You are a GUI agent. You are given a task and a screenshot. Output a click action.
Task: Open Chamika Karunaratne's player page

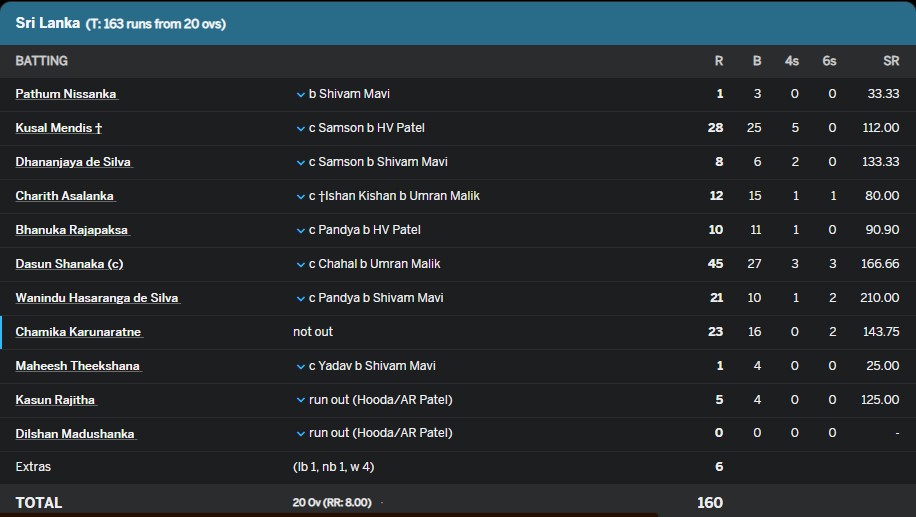coord(78,331)
